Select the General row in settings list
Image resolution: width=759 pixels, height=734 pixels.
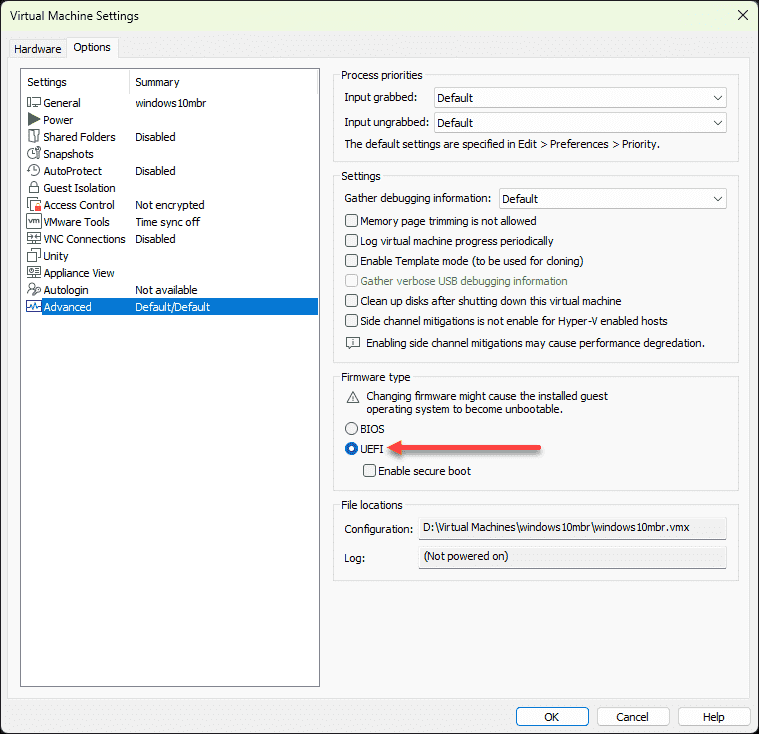pos(172,103)
